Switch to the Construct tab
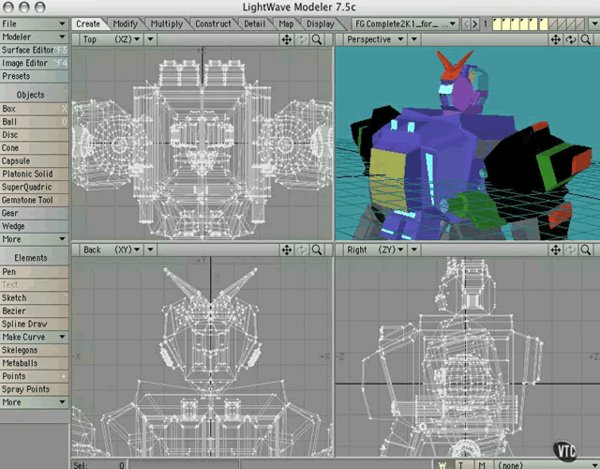Viewport: 600px width, 469px height. [213, 24]
